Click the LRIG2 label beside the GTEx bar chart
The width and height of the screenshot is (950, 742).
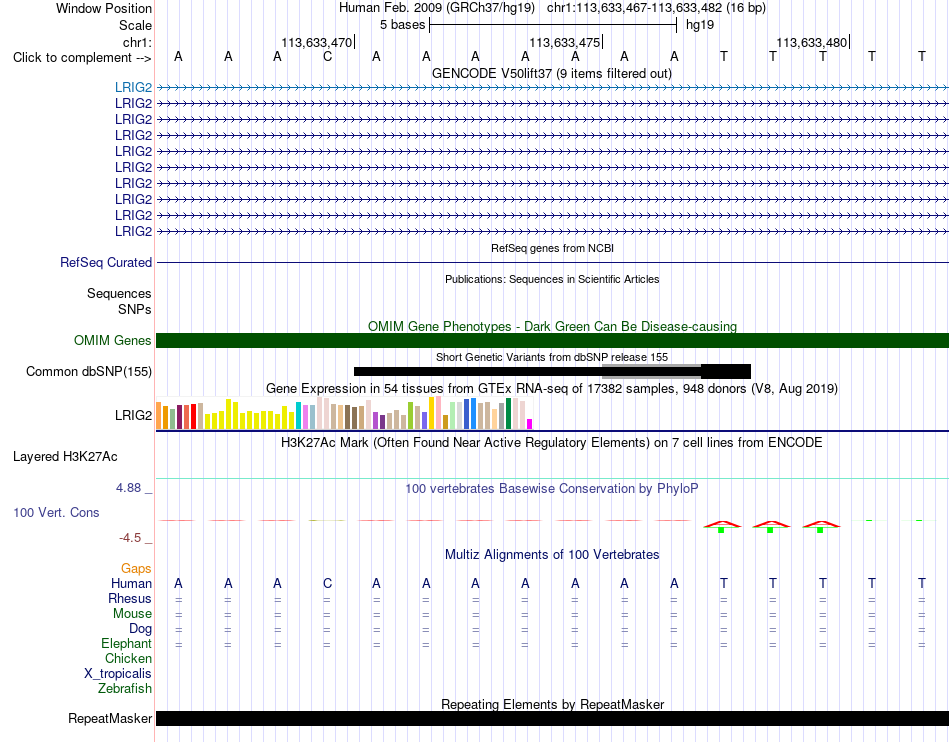[133, 416]
